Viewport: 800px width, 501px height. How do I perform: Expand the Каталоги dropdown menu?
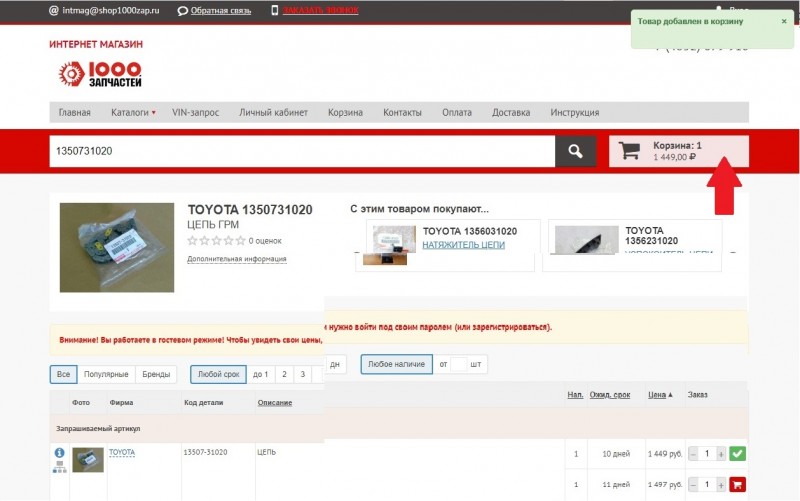(x=133, y=112)
